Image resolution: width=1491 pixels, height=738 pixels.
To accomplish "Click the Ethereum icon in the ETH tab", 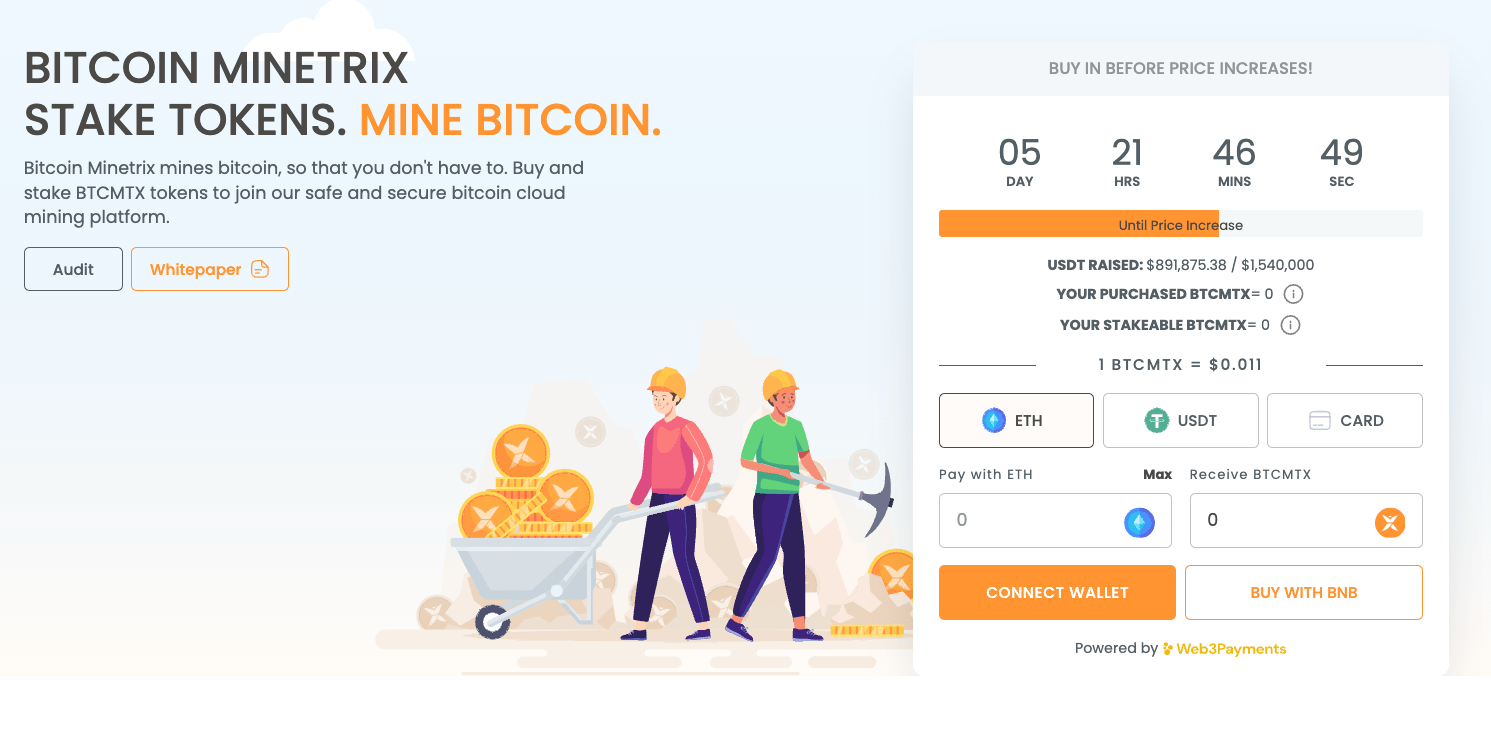I will 993,420.
